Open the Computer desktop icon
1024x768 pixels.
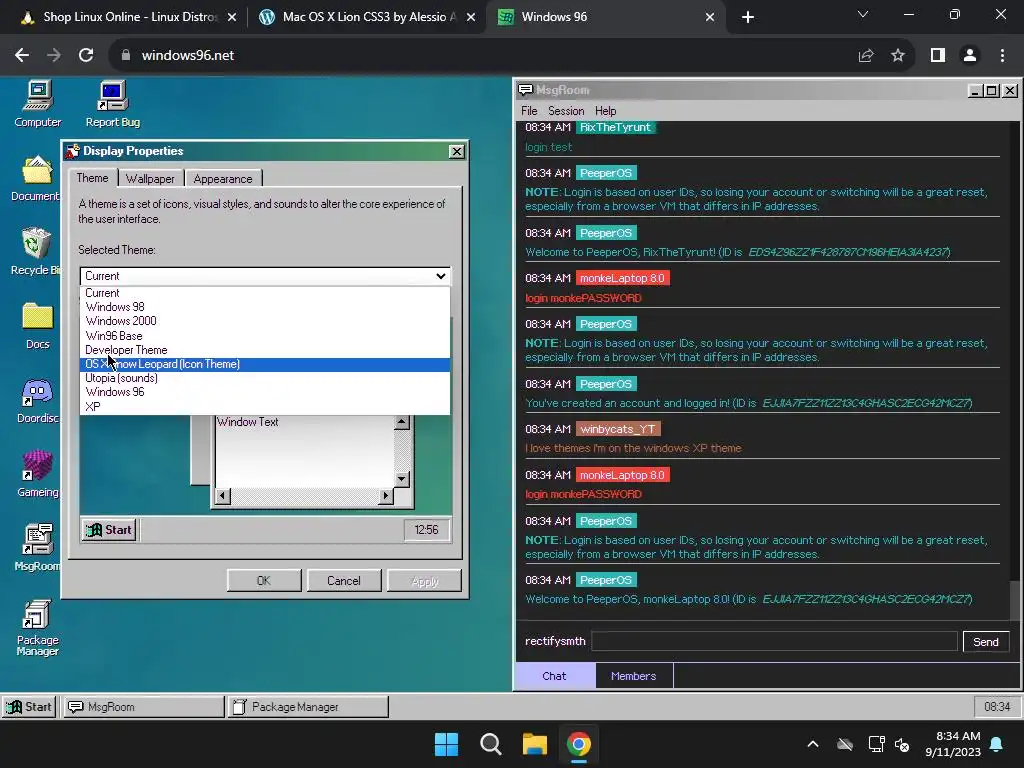coord(37,103)
